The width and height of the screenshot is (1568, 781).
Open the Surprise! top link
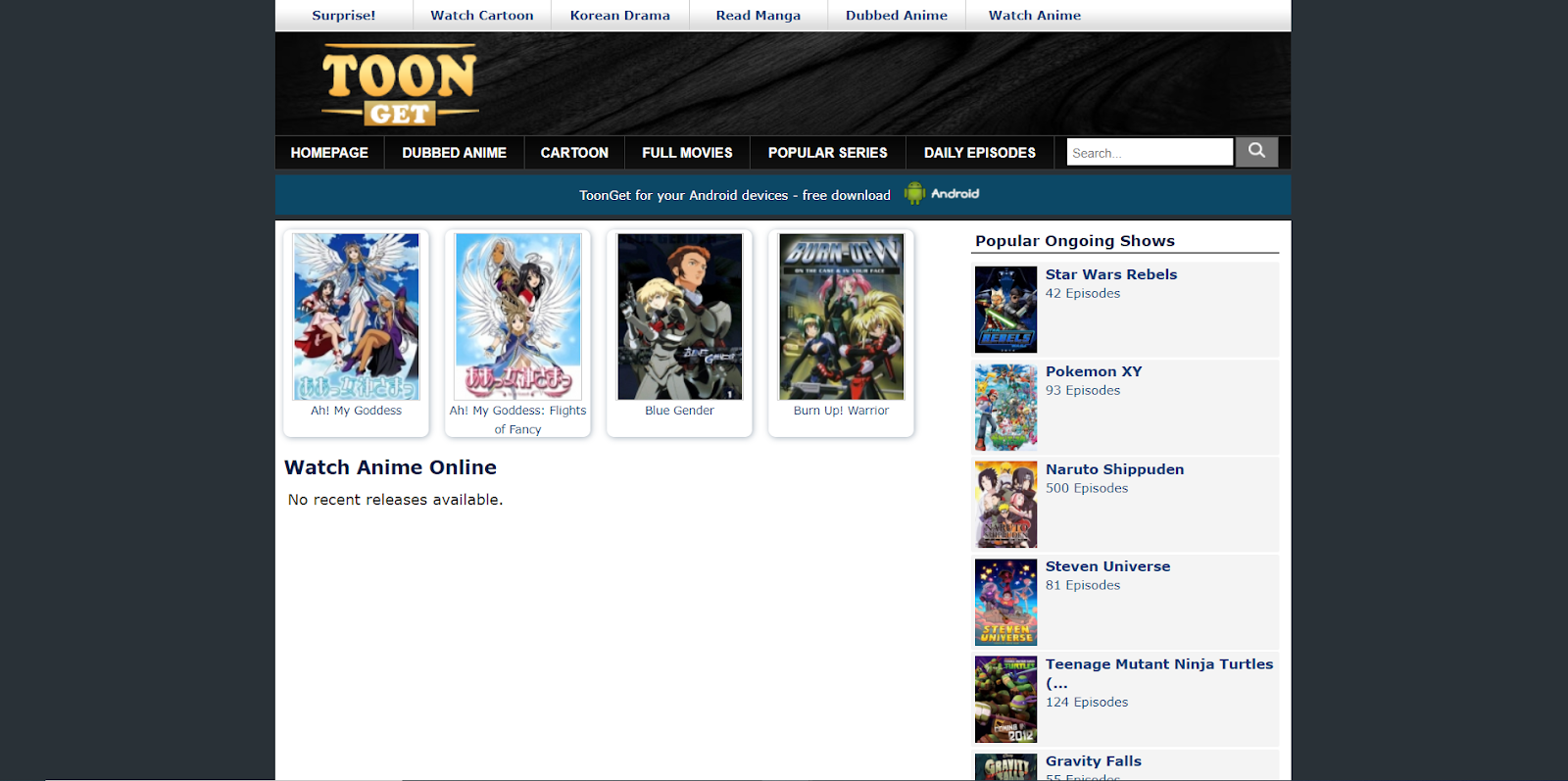pos(344,16)
